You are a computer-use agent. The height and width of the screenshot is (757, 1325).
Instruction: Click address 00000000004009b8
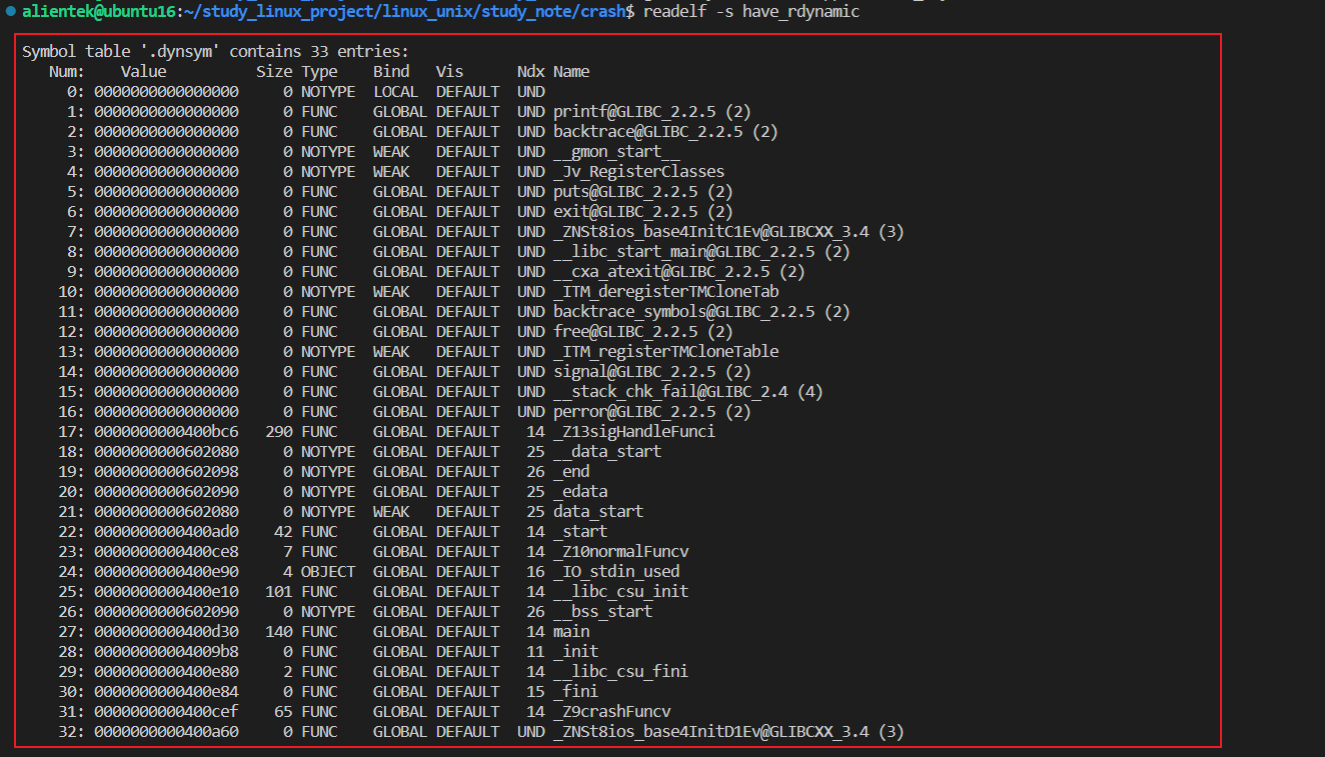[166, 651]
